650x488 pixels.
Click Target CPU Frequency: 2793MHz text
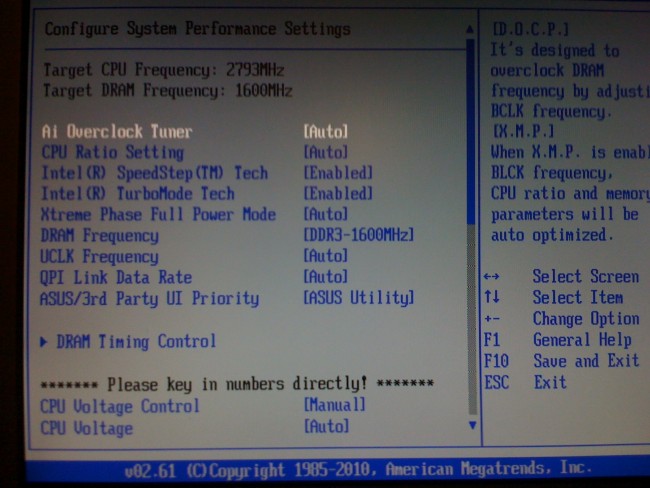[x=164, y=70]
